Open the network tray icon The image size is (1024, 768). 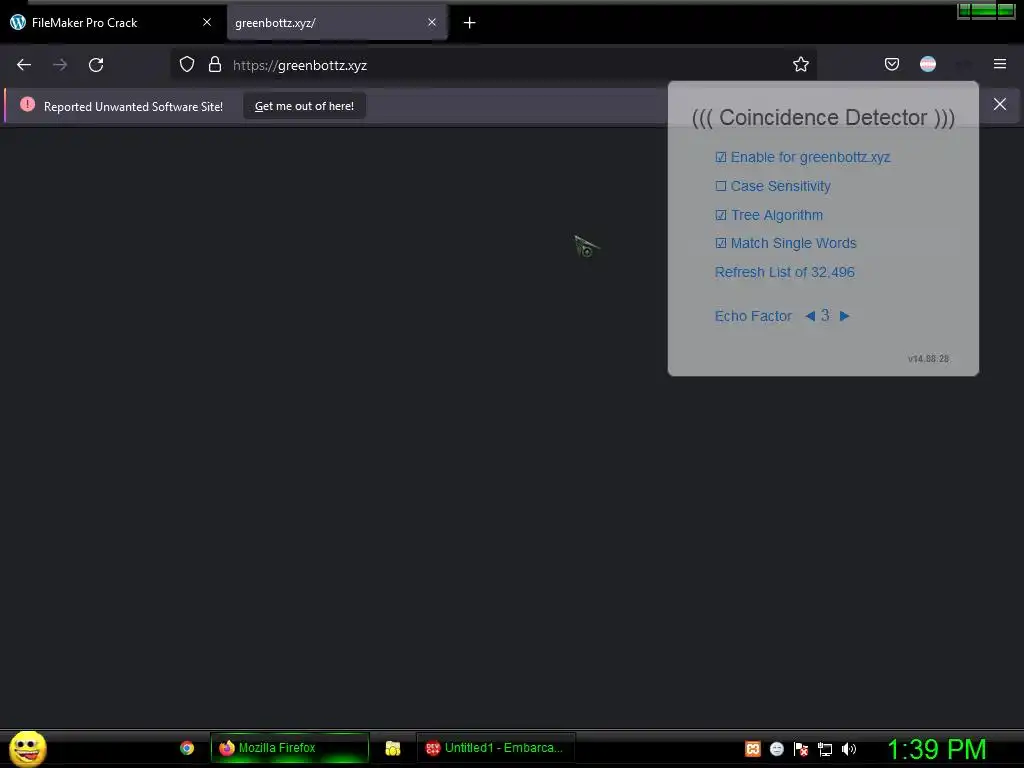825,749
